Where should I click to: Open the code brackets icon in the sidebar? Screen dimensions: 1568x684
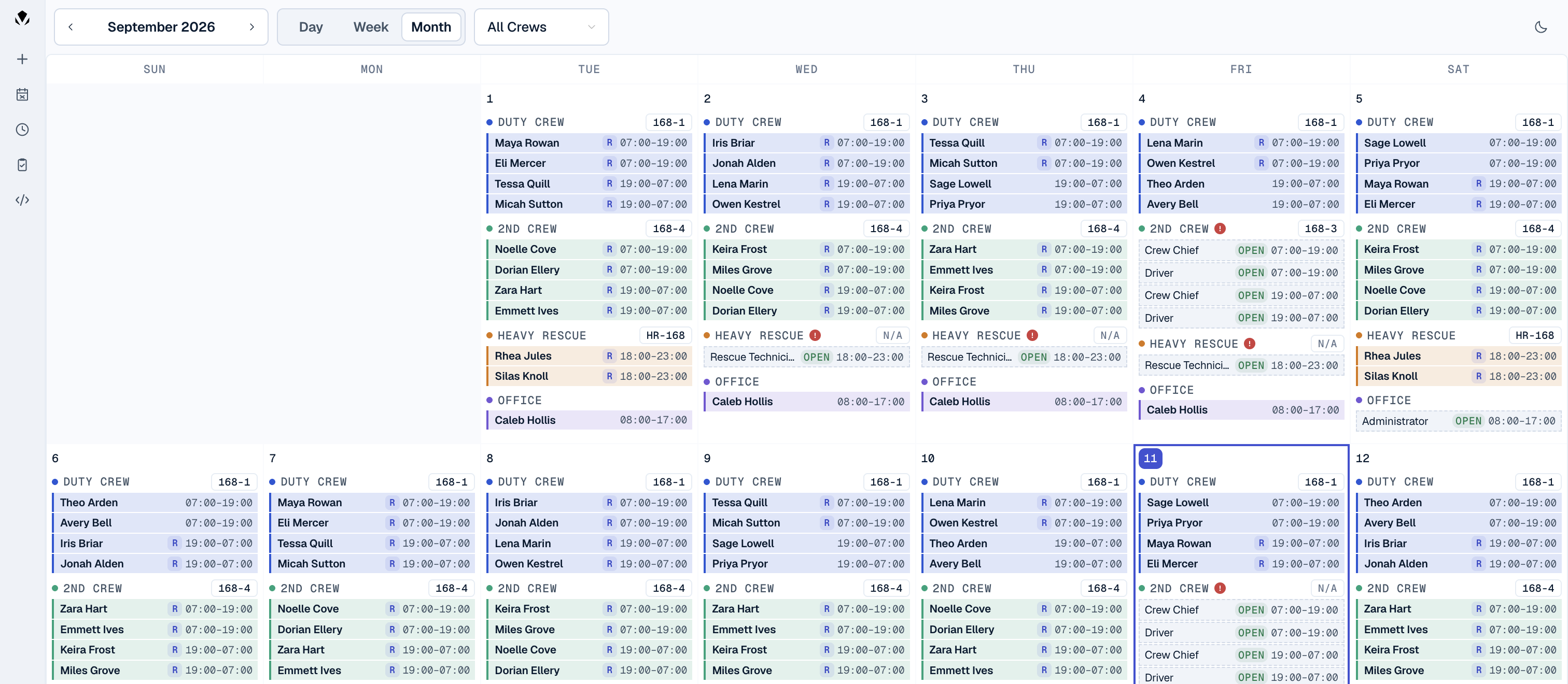click(22, 200)
